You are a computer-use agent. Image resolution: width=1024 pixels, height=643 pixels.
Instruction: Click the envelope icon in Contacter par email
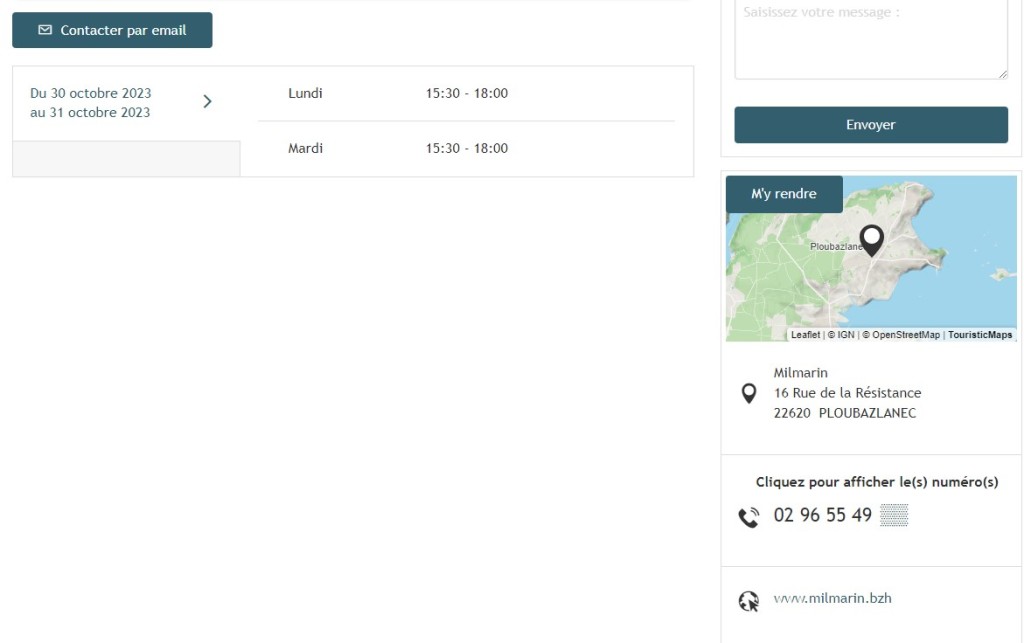[45, 30]
